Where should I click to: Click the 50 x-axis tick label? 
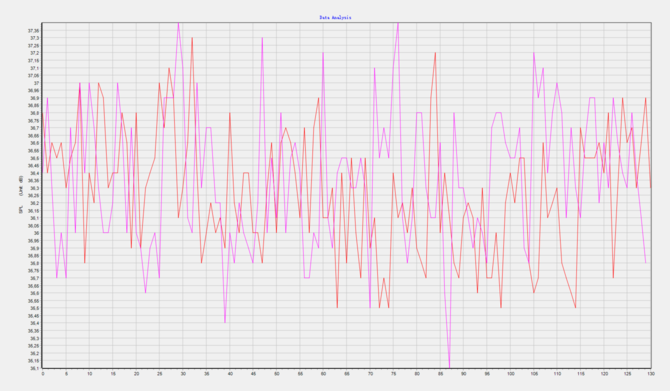click(276, 373)
